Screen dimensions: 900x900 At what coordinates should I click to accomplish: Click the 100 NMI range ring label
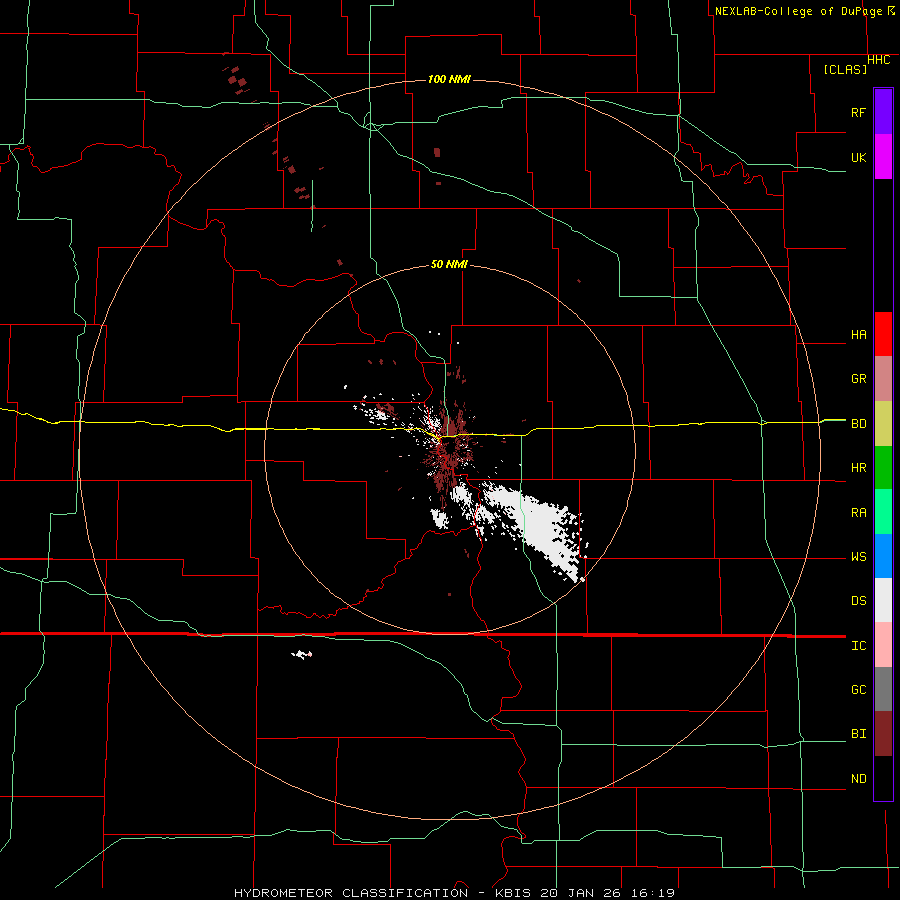coord(449,79)
